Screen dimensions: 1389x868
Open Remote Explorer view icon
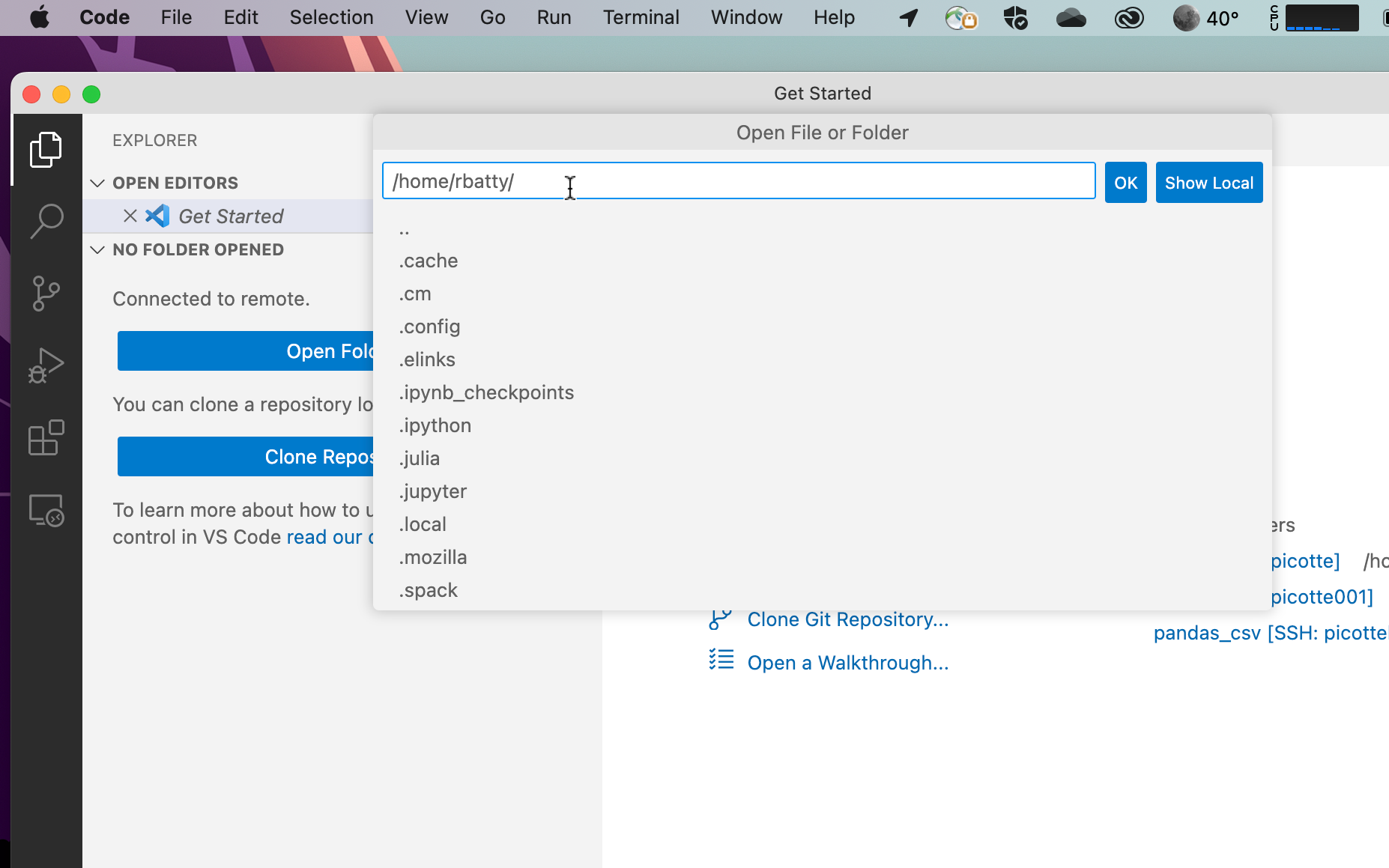point(46,510)
